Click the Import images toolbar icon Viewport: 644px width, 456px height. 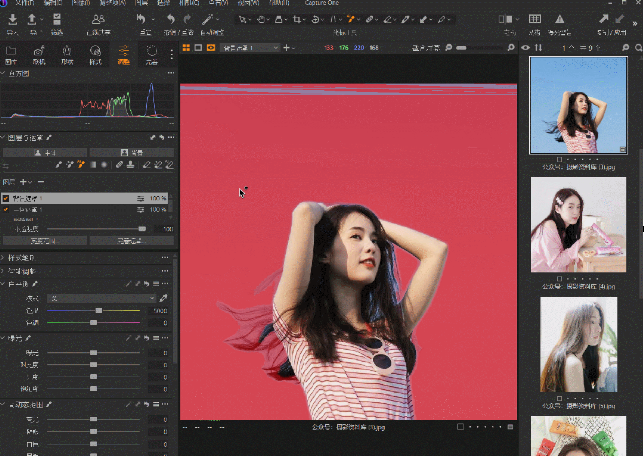tap(13, 20)
